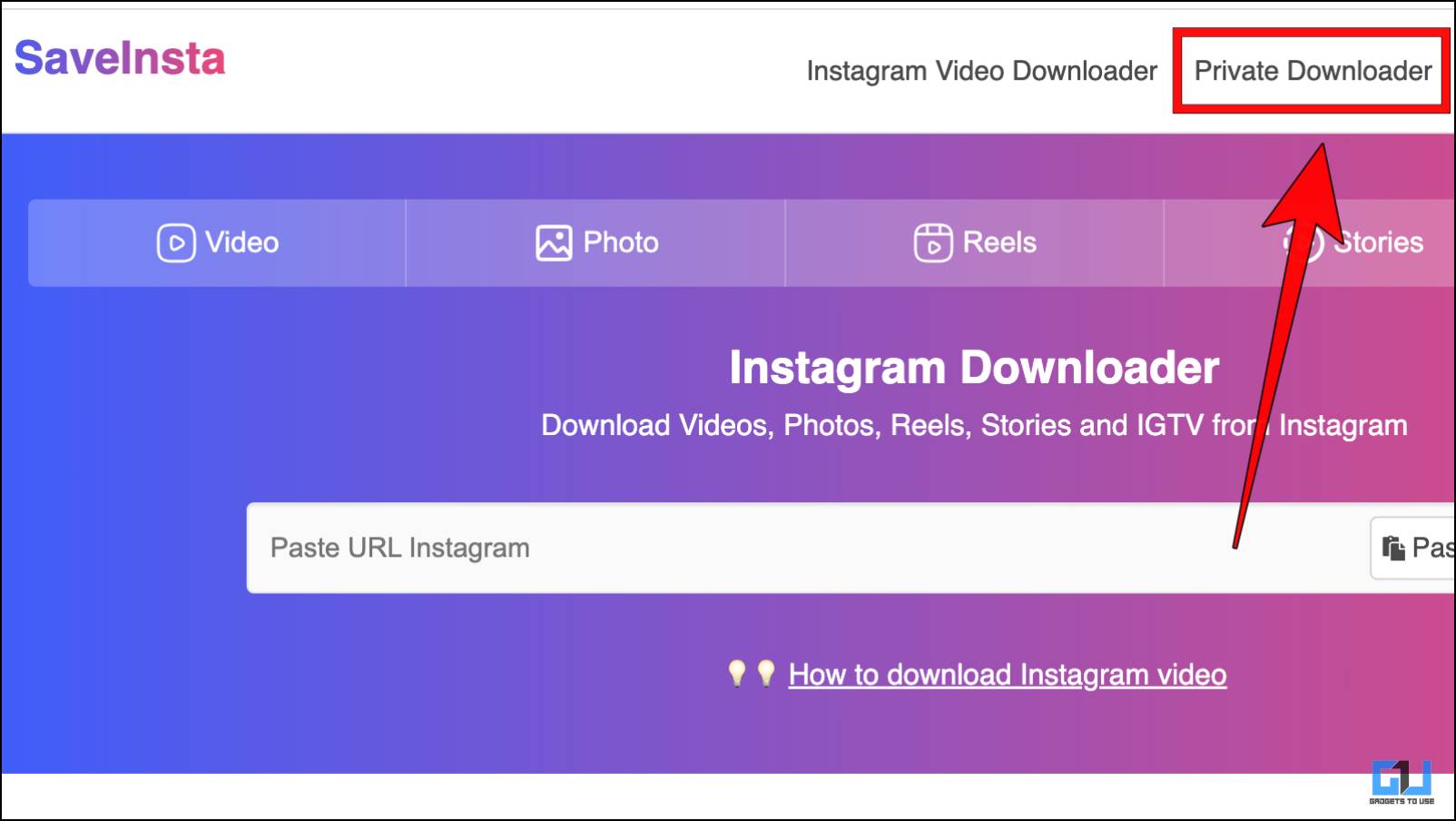Click the Paste clipboard button
The image size is (1456, 821).
tap(1413, 548)
